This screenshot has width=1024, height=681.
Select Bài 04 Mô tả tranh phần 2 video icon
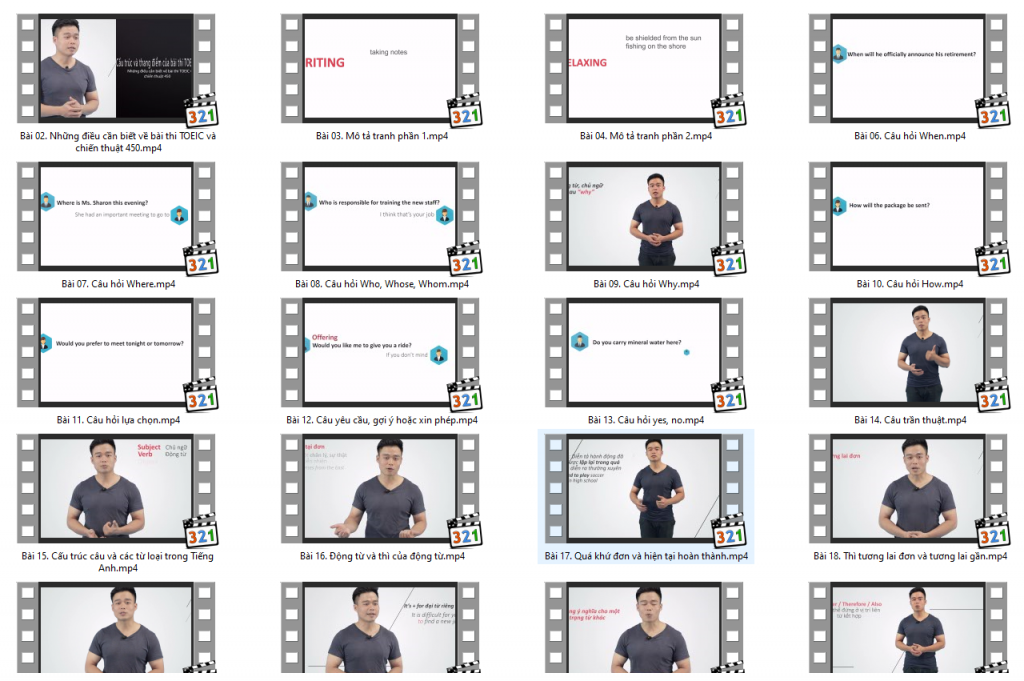645,69
